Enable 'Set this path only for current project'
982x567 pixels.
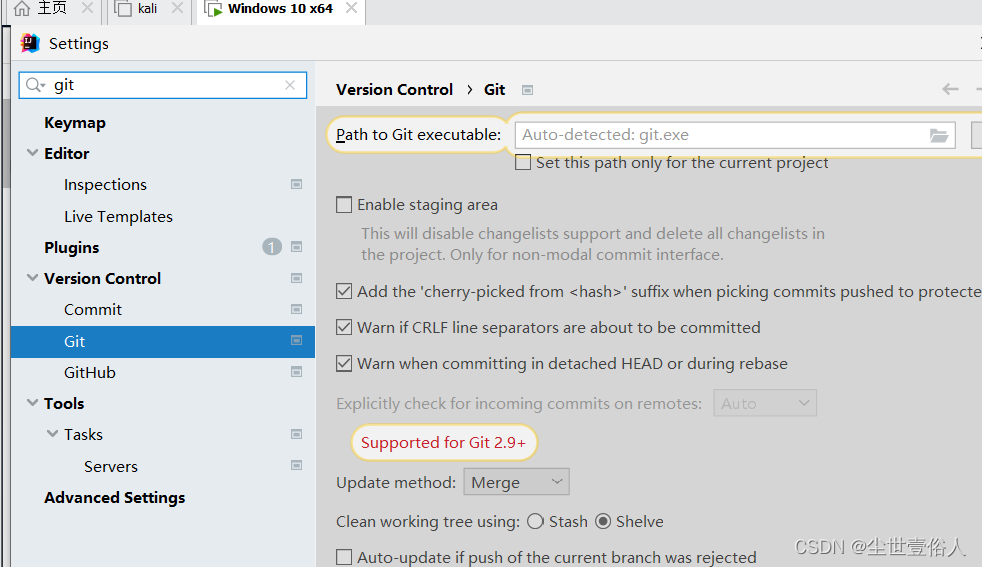(523, 162)
